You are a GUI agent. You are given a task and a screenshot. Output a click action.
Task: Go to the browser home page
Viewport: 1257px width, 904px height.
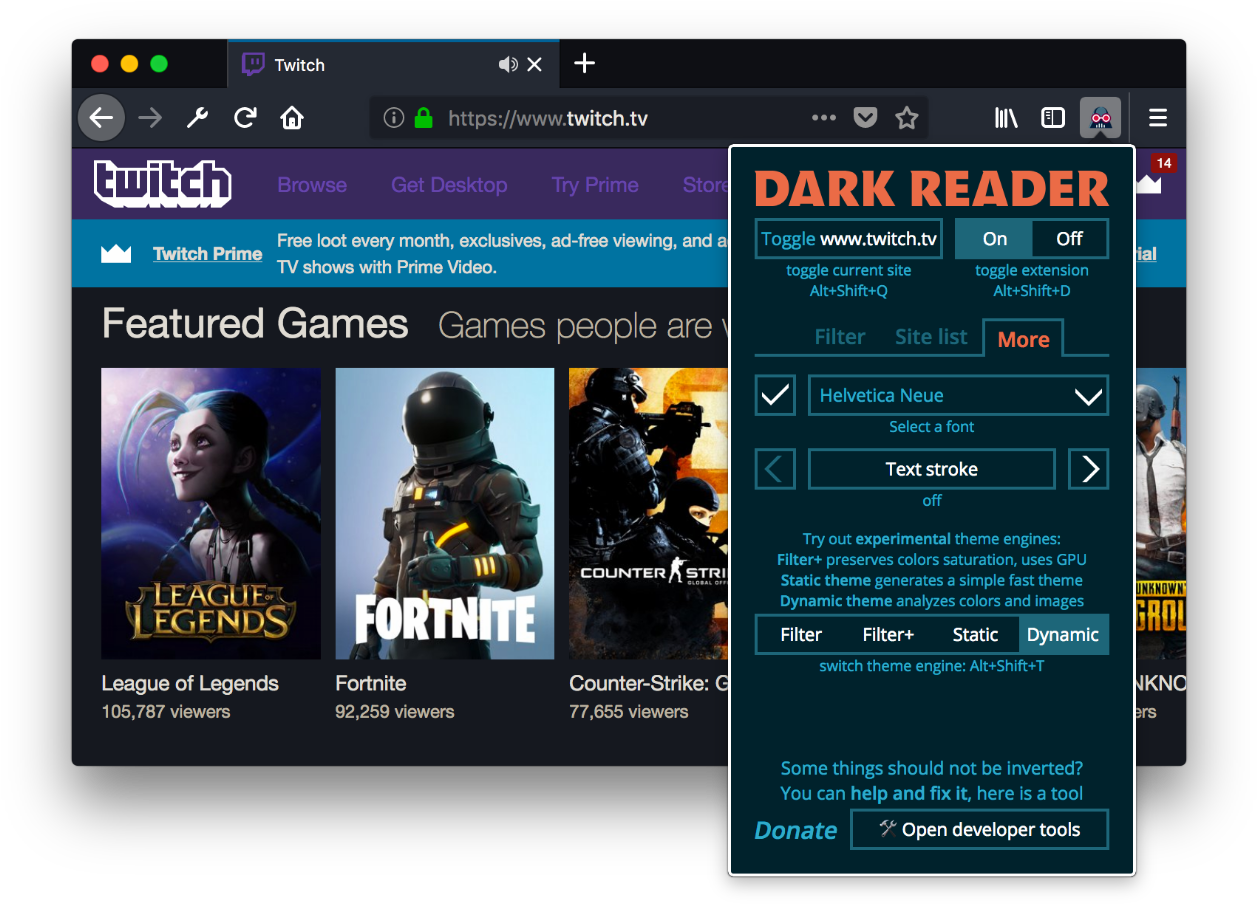tap(292, 119)
